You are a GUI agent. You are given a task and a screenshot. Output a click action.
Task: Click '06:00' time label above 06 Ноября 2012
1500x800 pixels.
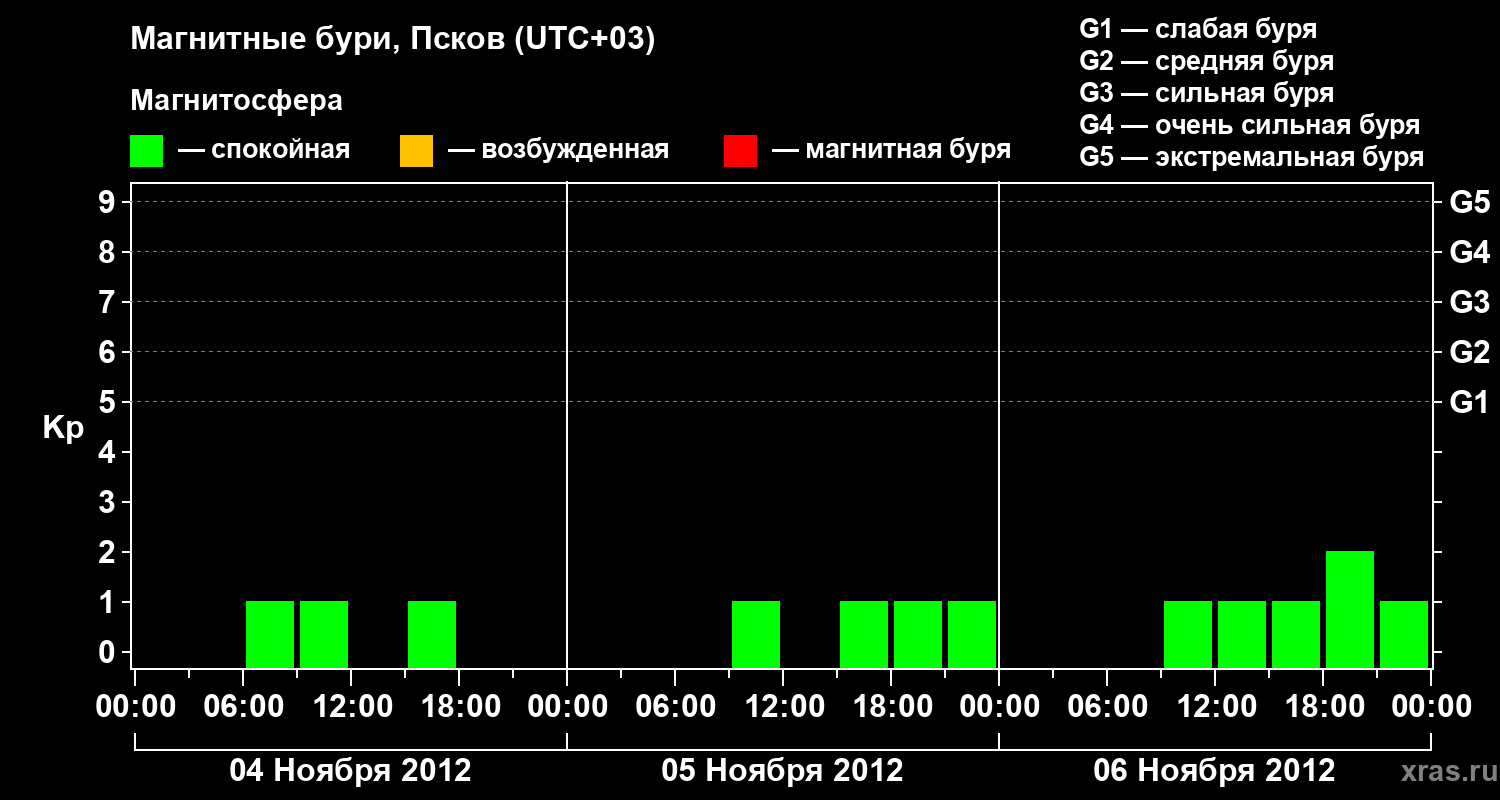click(x=1107, y=707)
